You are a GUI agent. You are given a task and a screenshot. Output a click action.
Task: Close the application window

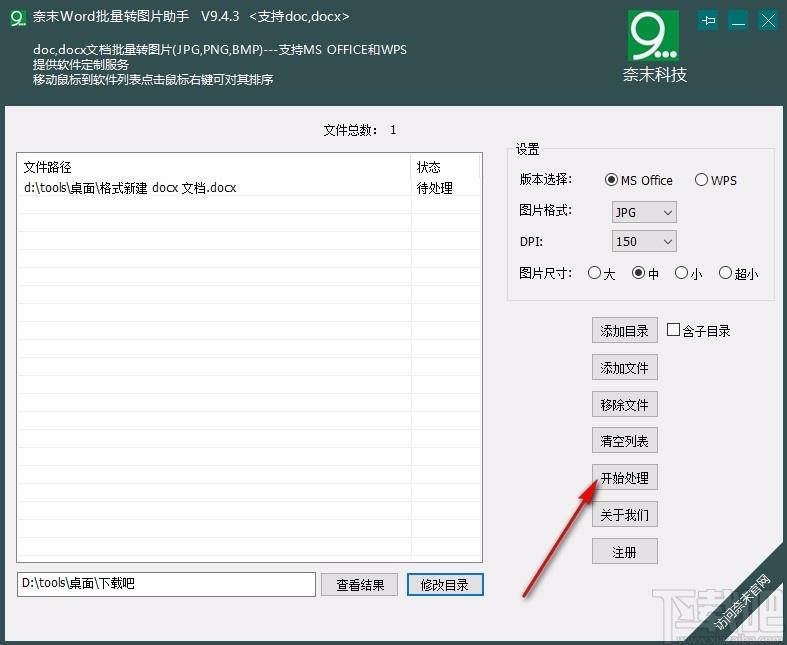[768, 21]
